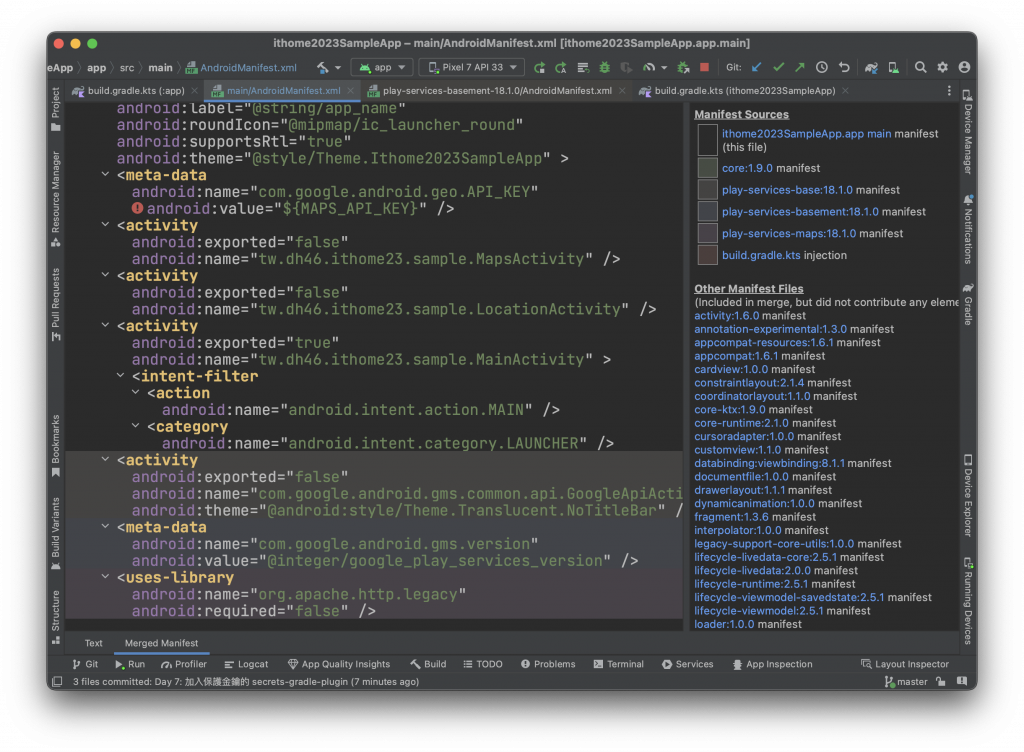Open the Pixel 7 API 33 device dropdown
1024x752 pixels.
[x=472, y=67]
